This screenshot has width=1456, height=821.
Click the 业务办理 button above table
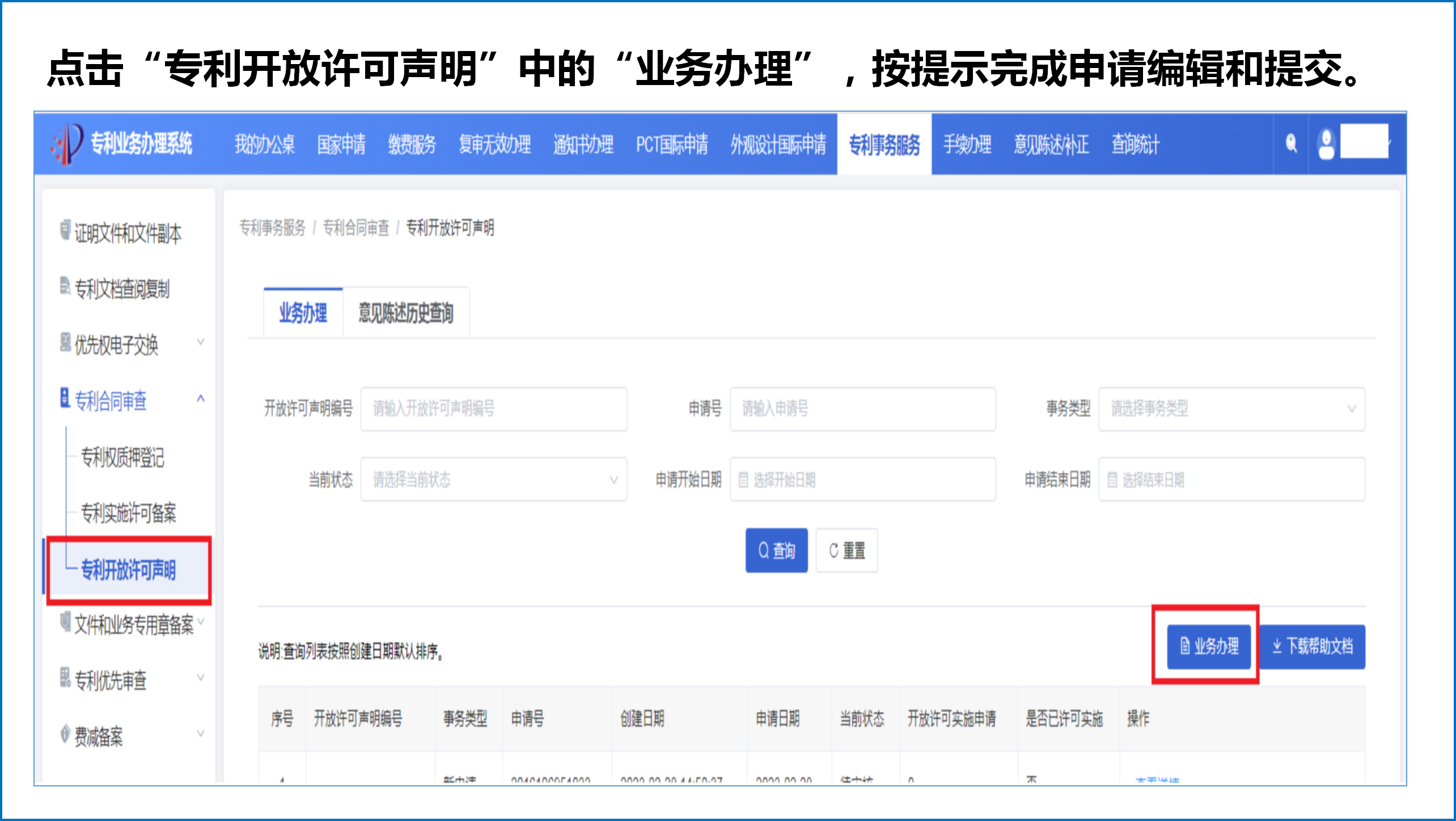1208,646
